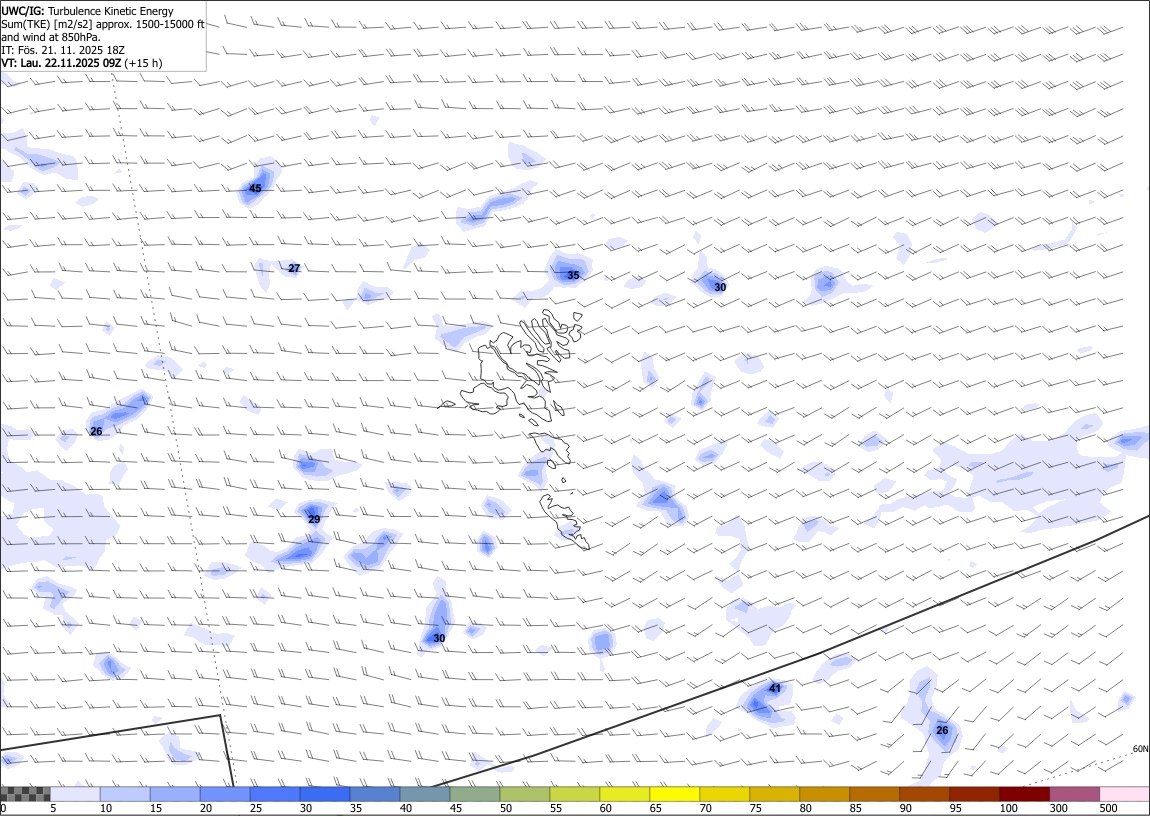Screen dimensions: 1150x816
Task: Select the olive green 50–55 legend swatch
Action: click(x=524, y=794)
